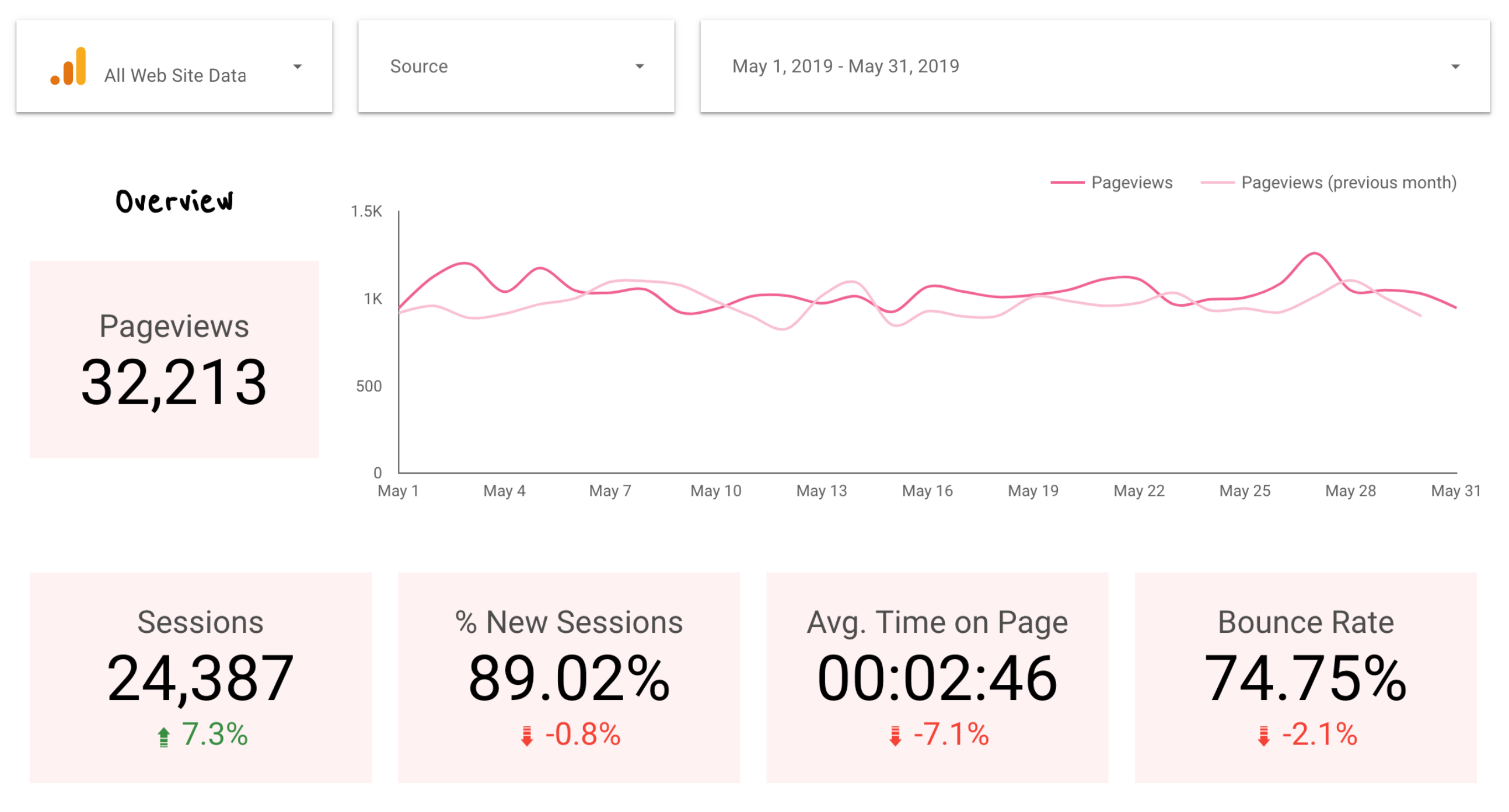
Task: Click the Pageviews (previous month) legend swatch
Action: (1217, 183)
